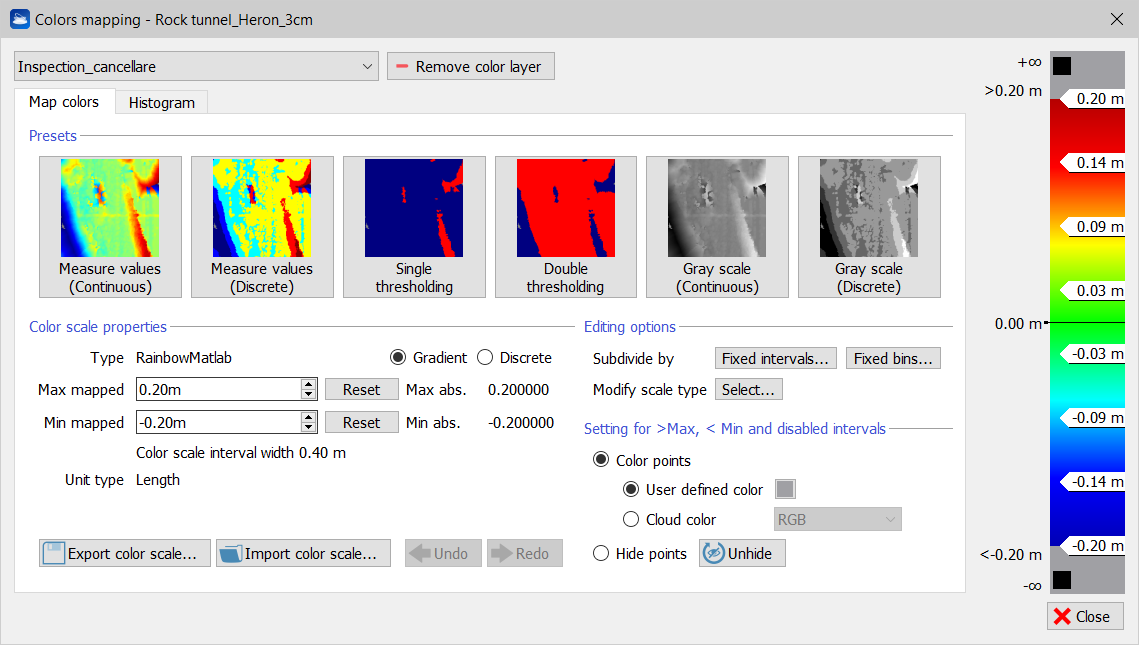Select Measure values (Continuous) preset thumbnail
The height and width of the screenshot is (645, 1139).
pyautogui.click(x=110, y=227)
